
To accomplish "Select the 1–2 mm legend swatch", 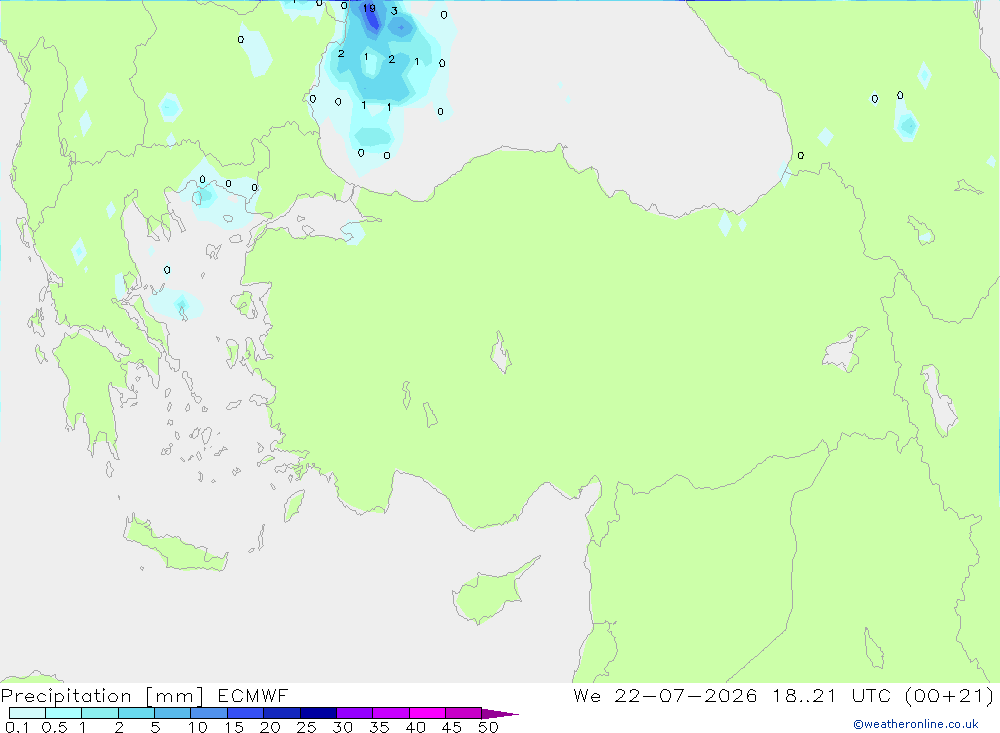I will pos(99,713).
